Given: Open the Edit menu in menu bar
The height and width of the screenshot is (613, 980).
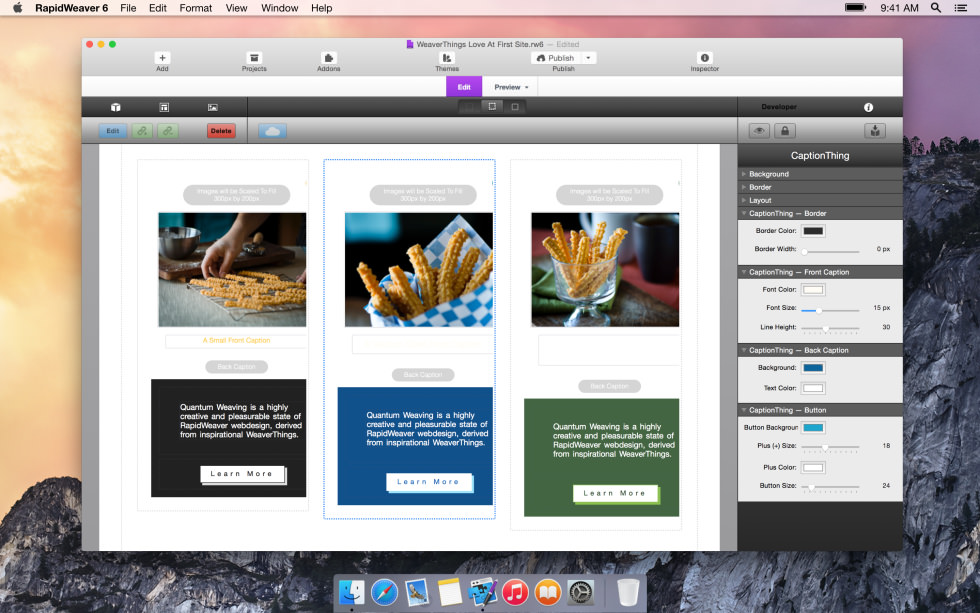Looking at the screenshot, I should point(158,8).
